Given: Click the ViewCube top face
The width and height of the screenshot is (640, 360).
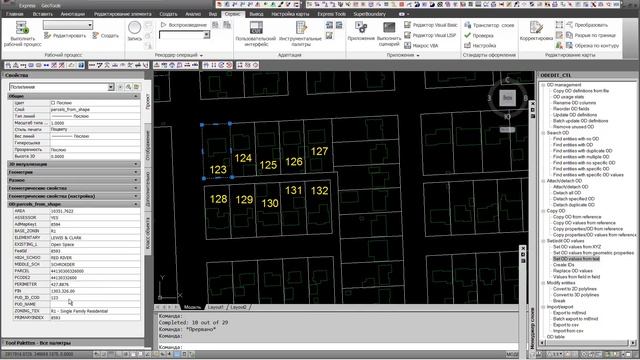Looking at the screenshot, I should (x=507, y=98).
